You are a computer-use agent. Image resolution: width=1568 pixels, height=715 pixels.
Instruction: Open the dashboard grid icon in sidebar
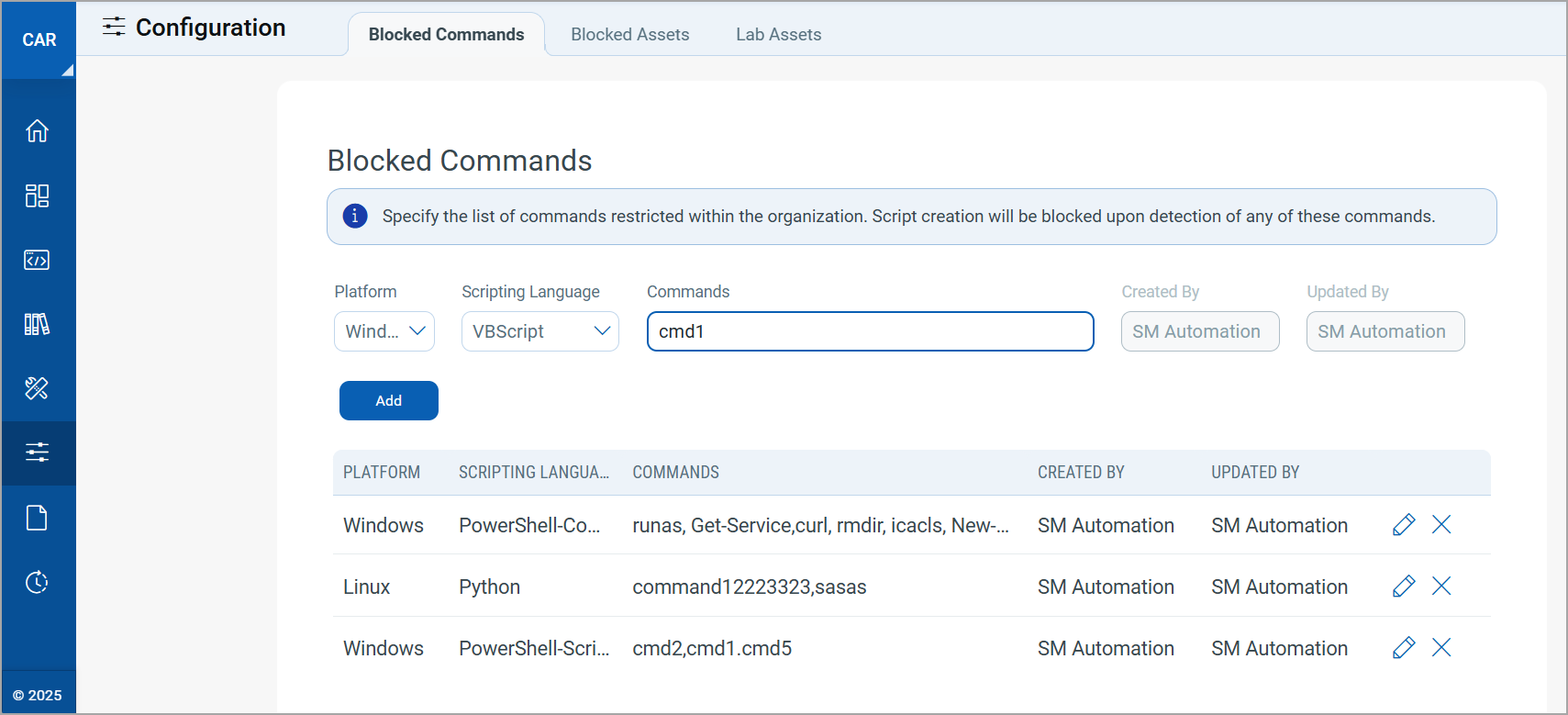click(x=37, y=196)
